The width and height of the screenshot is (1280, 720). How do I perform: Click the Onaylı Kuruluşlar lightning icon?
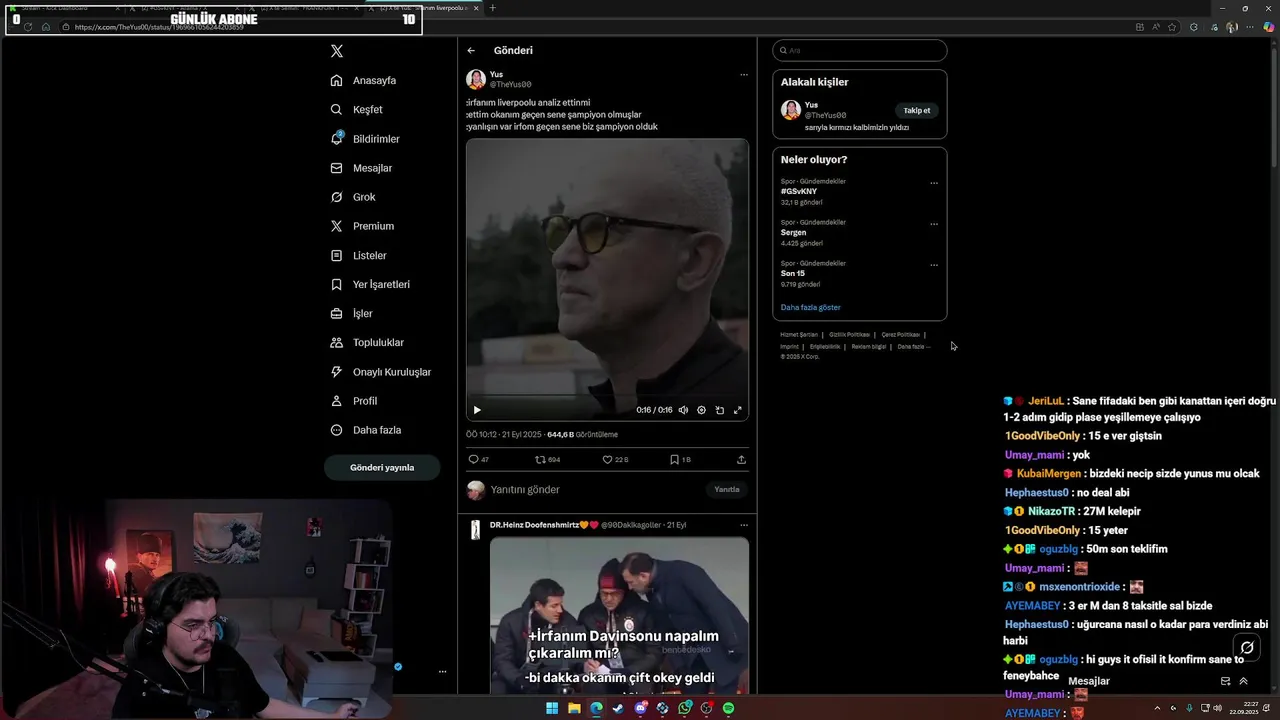tap(337, 372)
